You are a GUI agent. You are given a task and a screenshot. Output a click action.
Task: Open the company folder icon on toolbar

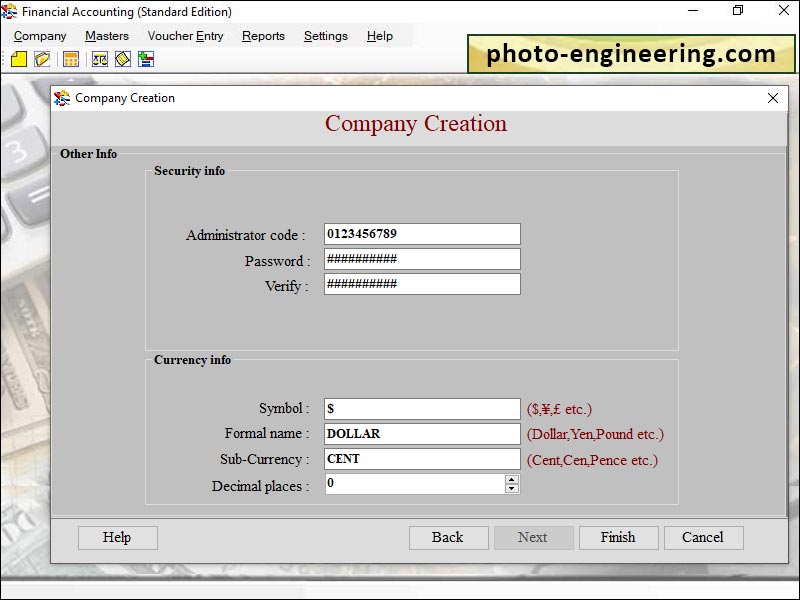click(42, 58)
